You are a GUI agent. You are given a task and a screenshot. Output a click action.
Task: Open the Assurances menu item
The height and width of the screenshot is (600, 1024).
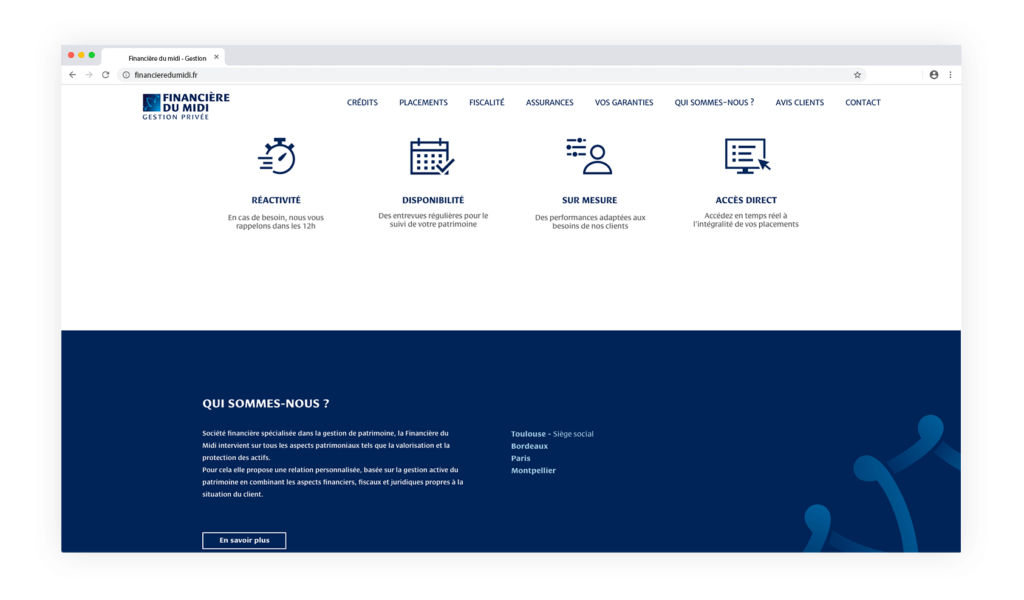tap(549, 103)
